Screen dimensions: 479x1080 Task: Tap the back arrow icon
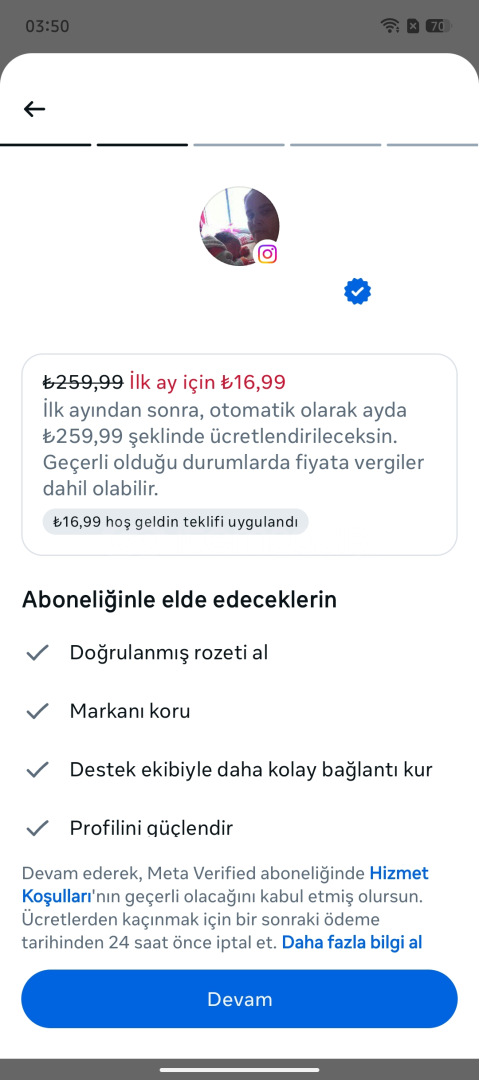tap(34, 109)
